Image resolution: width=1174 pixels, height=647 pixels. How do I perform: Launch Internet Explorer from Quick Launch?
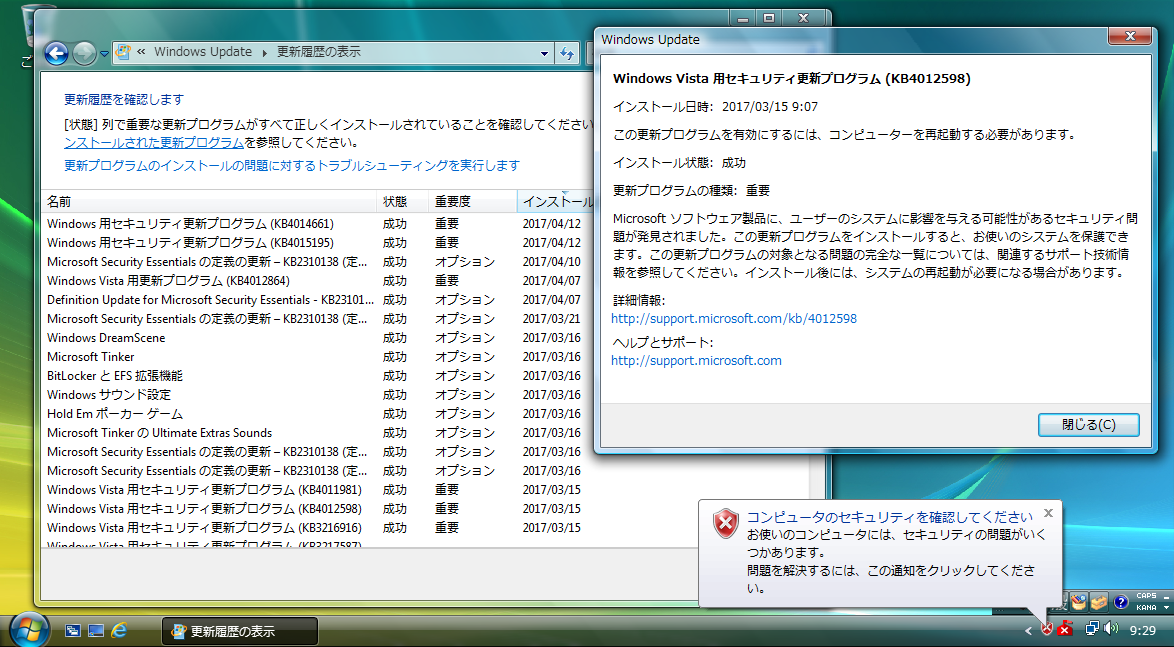[119, 631]
